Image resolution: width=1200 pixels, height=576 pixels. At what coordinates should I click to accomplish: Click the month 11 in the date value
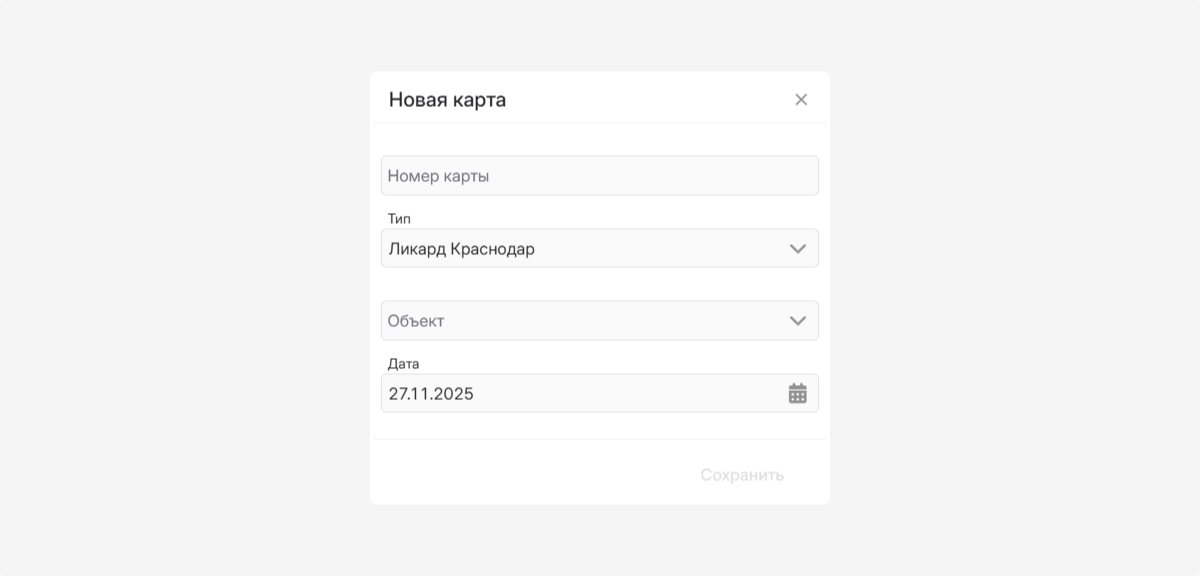[x=421, y=393]
